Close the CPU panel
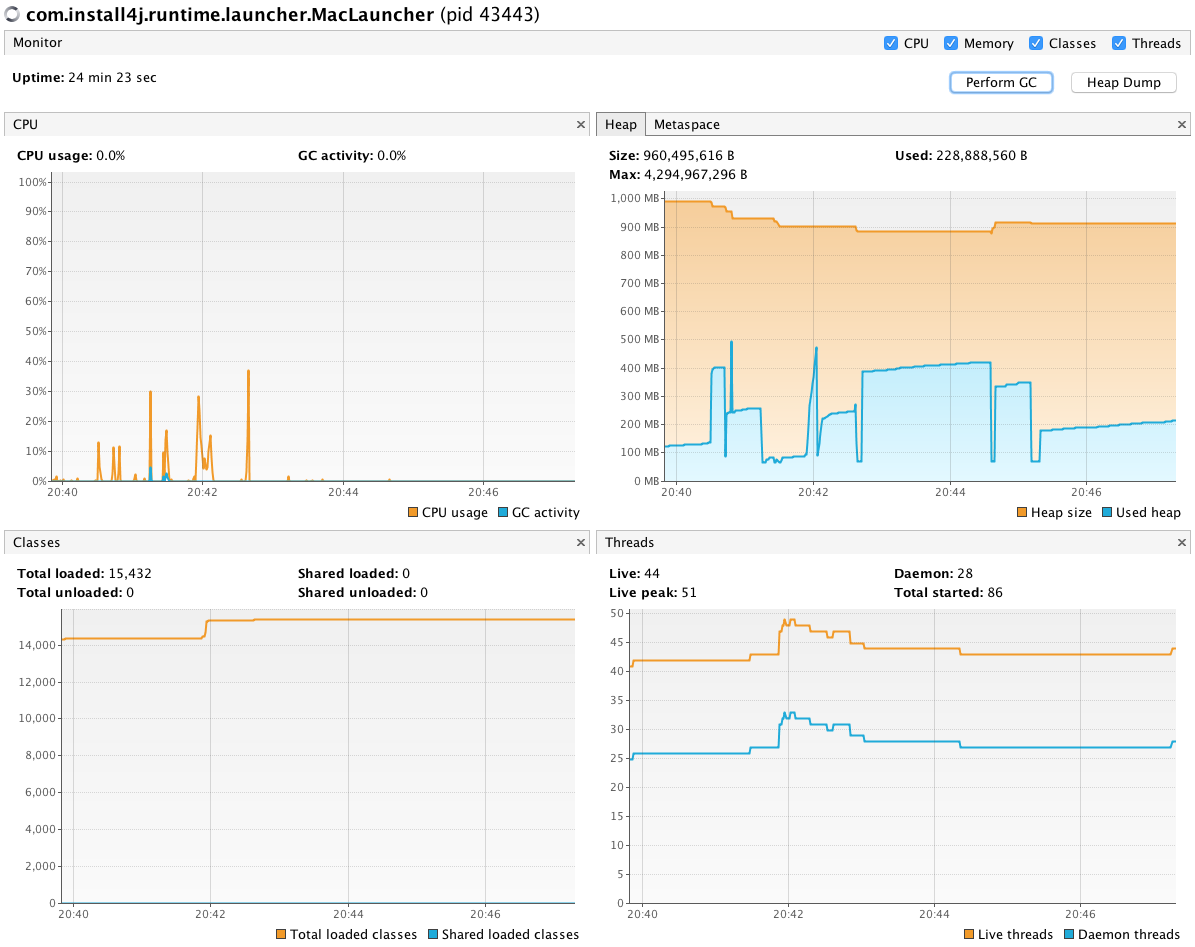 (x=581, y=124)
